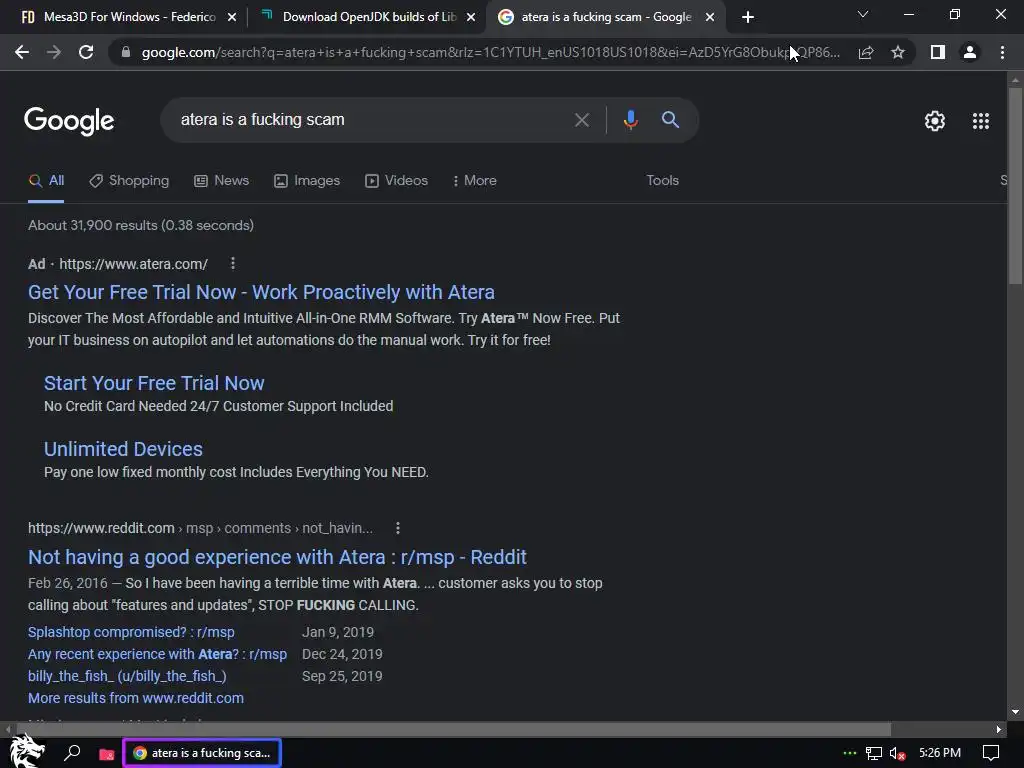Open Google quick settings gear
This screenshot has height=768, width=1024.
(935, 121)
